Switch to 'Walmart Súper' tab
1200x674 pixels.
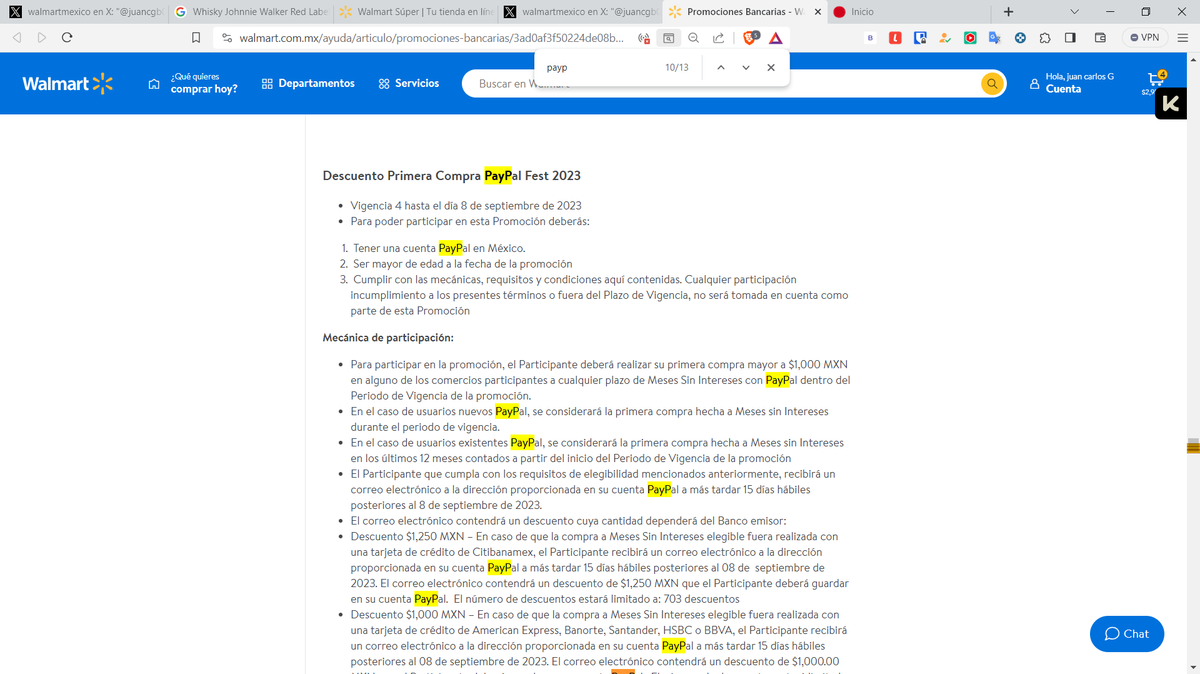[x=414, y=12]
